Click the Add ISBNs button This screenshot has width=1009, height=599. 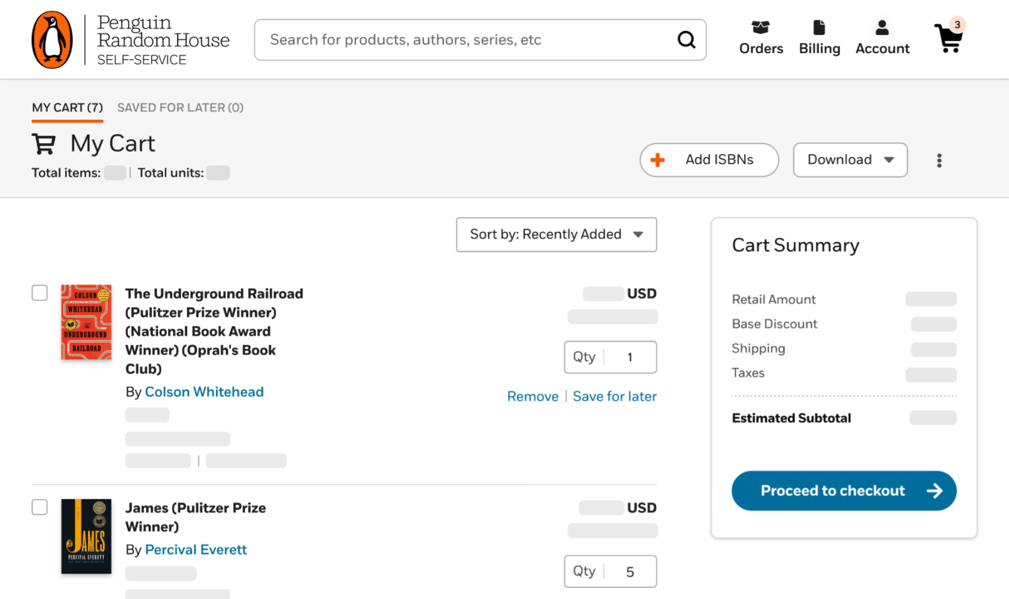coord(709,160)
